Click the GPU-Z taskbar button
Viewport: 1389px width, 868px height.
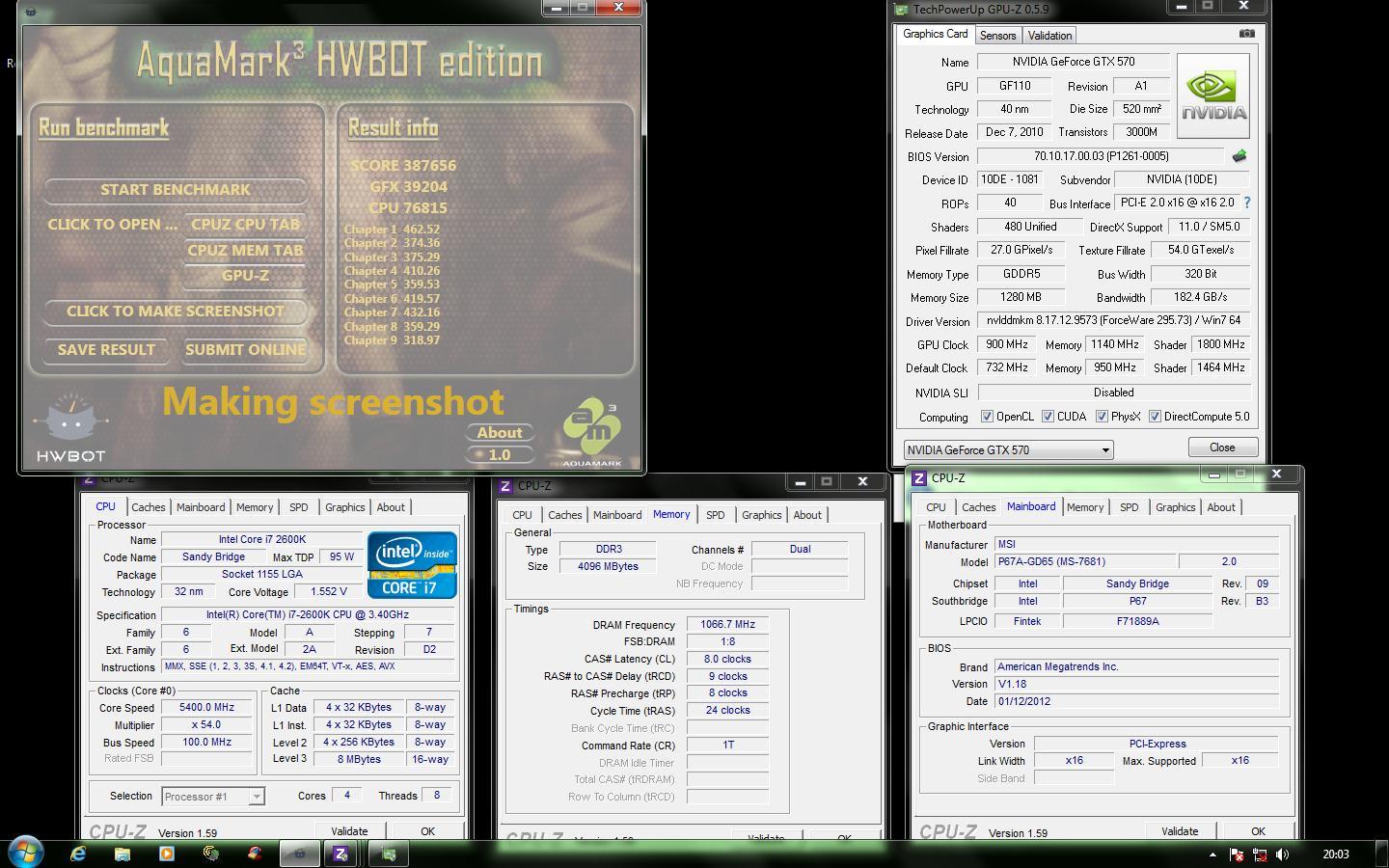click(389, 854)
